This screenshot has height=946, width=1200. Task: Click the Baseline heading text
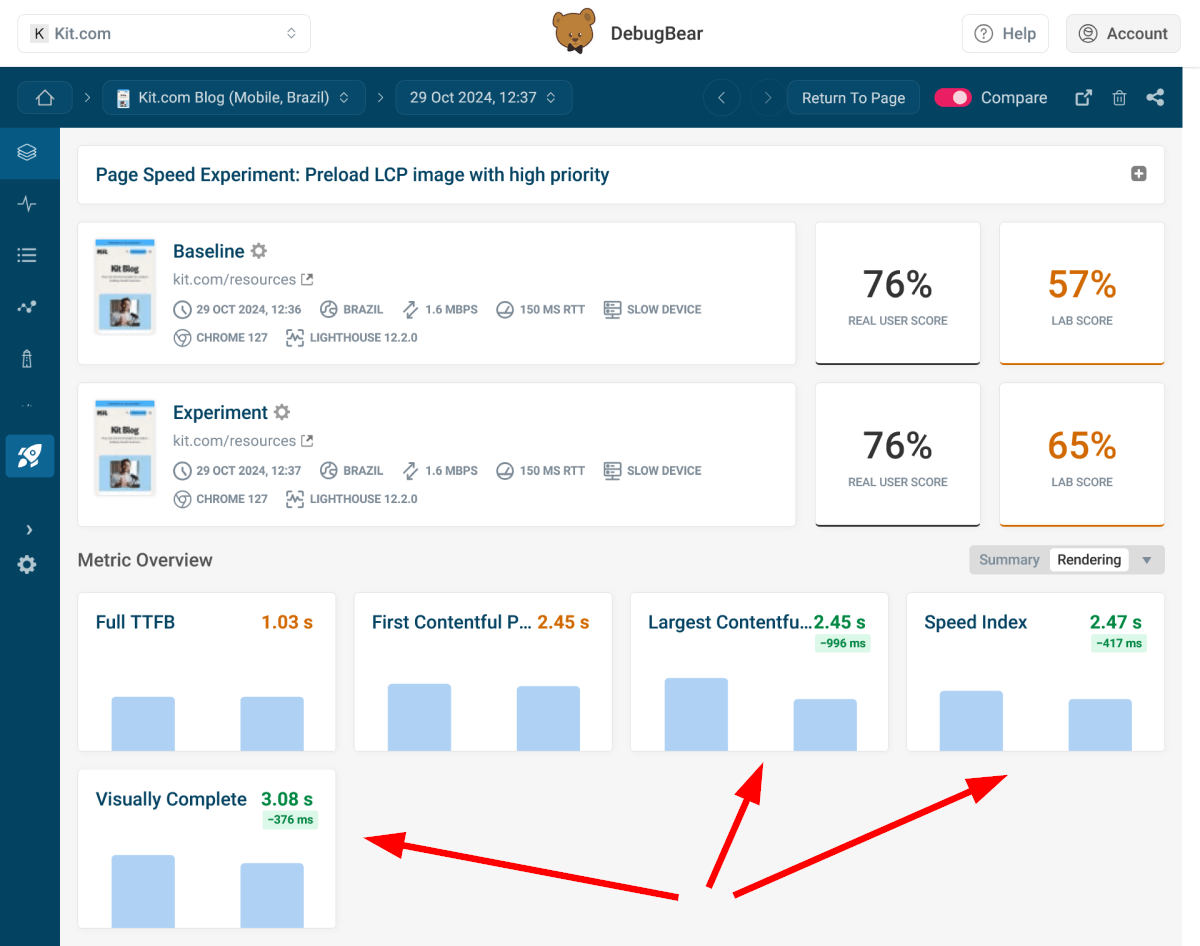[x=209, y=251]
